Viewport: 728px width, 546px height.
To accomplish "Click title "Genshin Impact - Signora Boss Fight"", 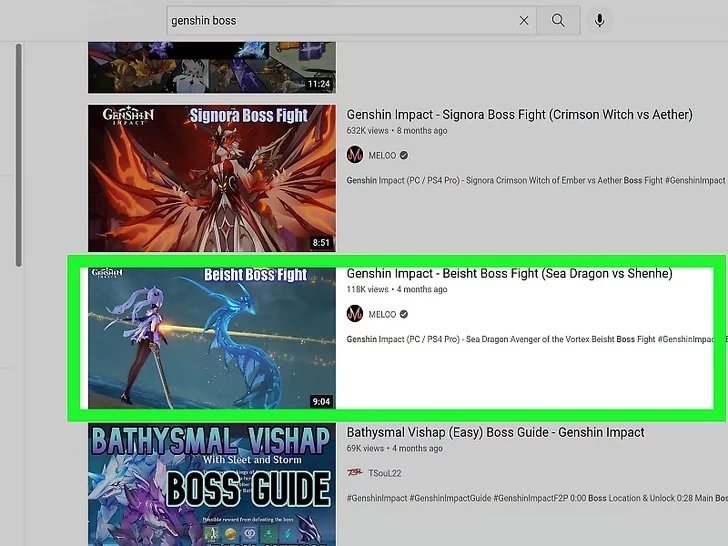I will tap(520, 115).
